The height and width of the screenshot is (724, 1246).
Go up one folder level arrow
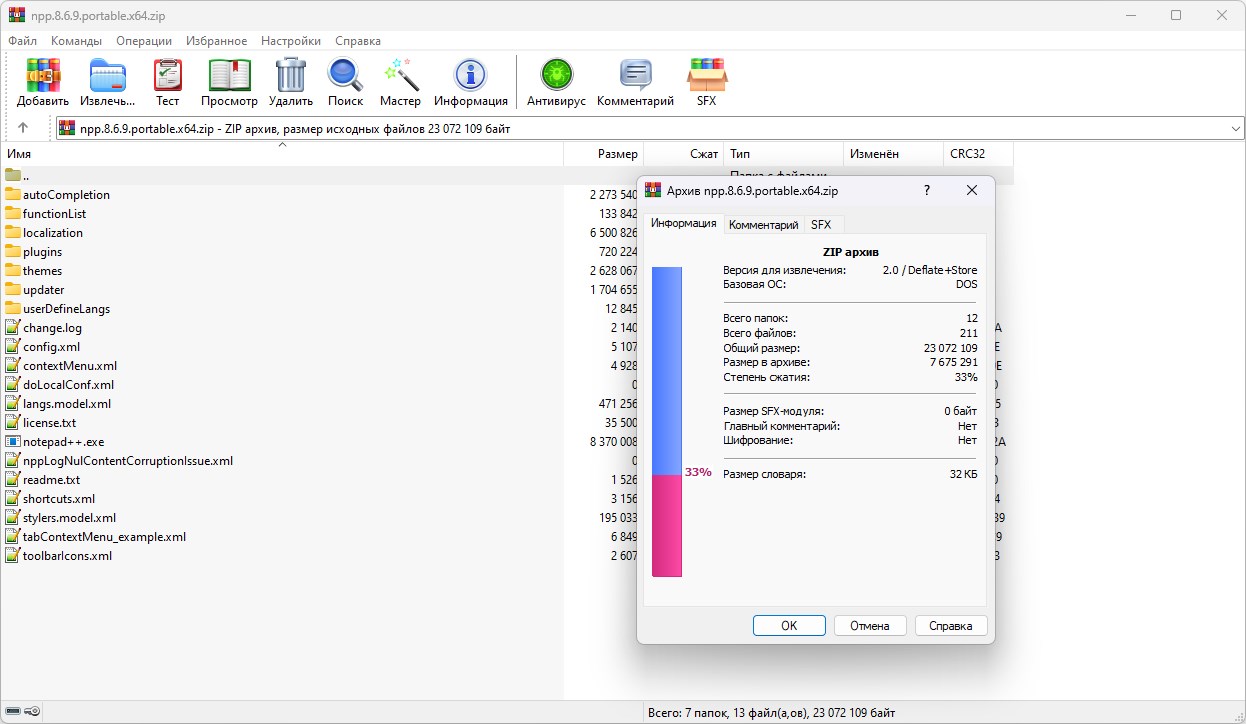click(x=23, y=128)
